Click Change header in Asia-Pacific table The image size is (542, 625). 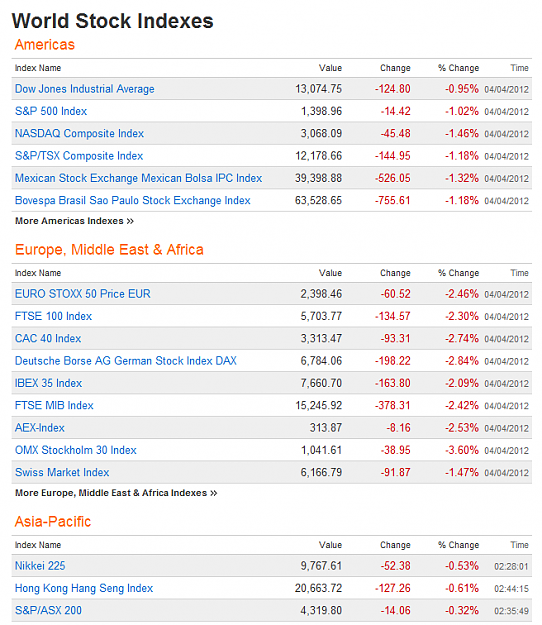point(395,545)
